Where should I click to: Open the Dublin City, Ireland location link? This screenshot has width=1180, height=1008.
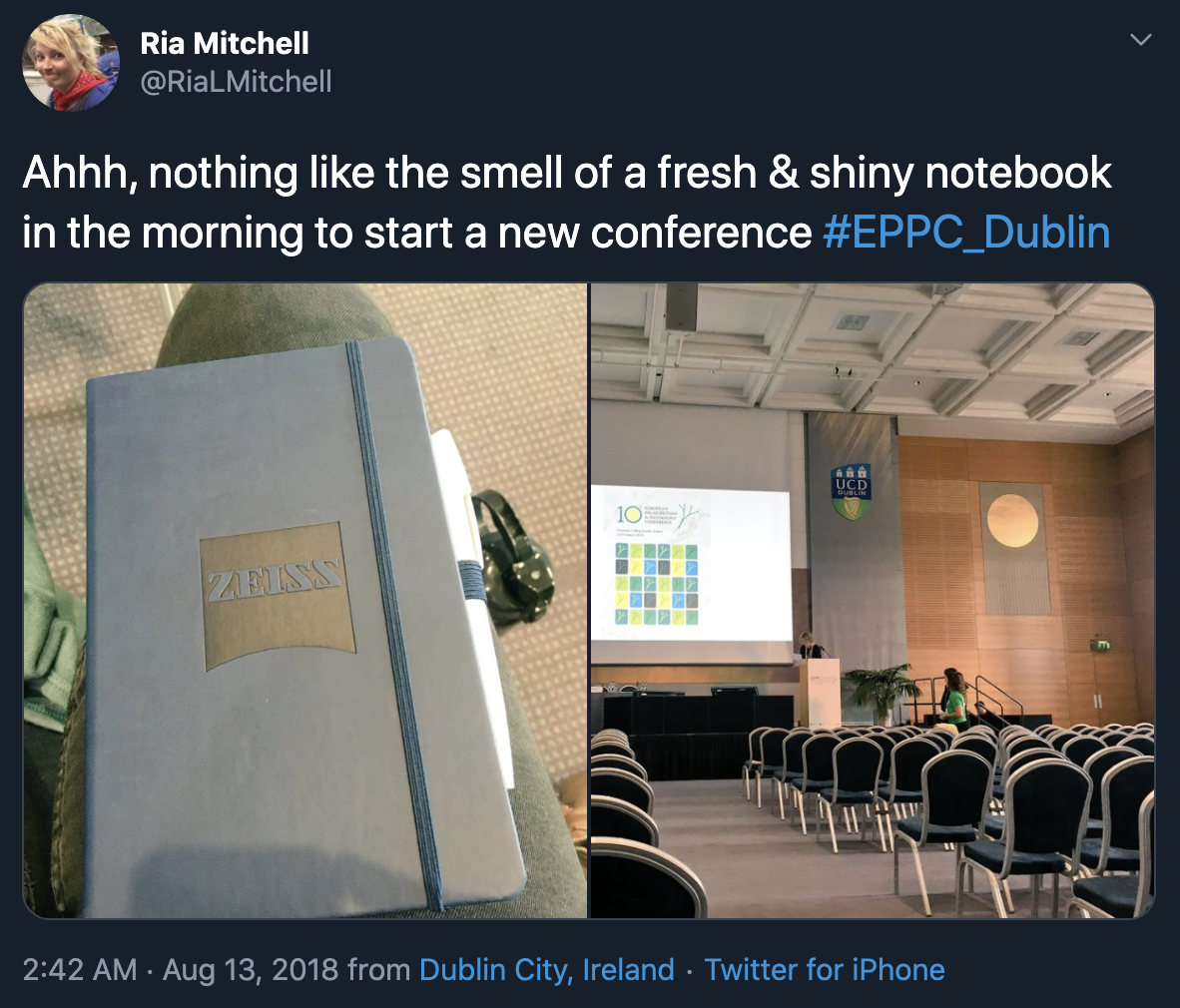point(547,970)
